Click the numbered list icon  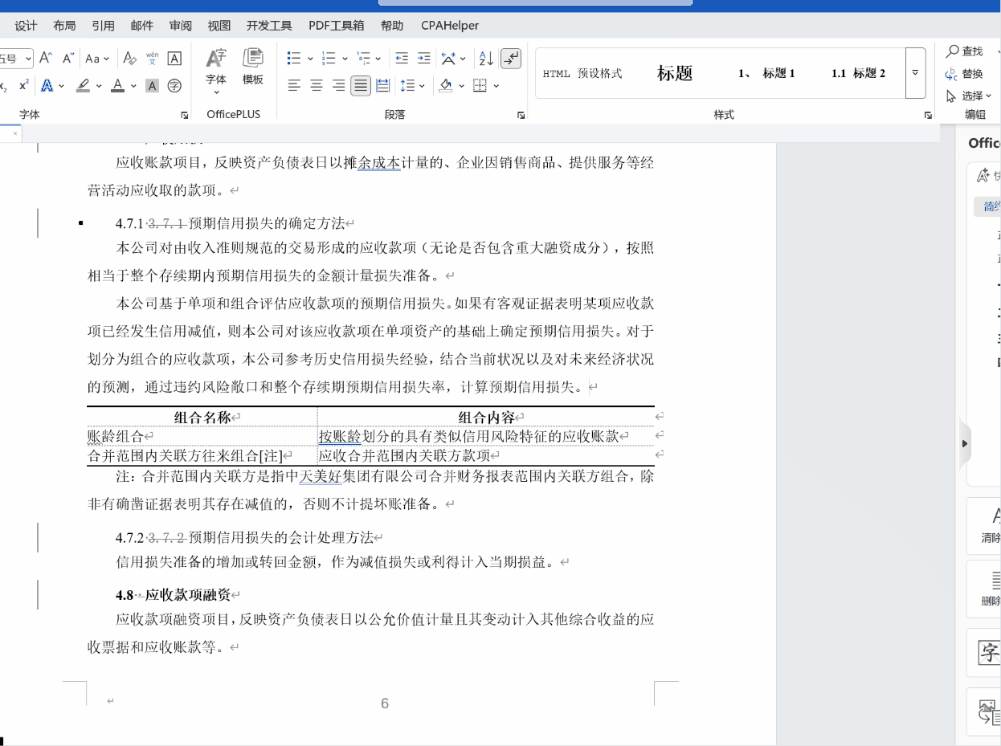328,58
